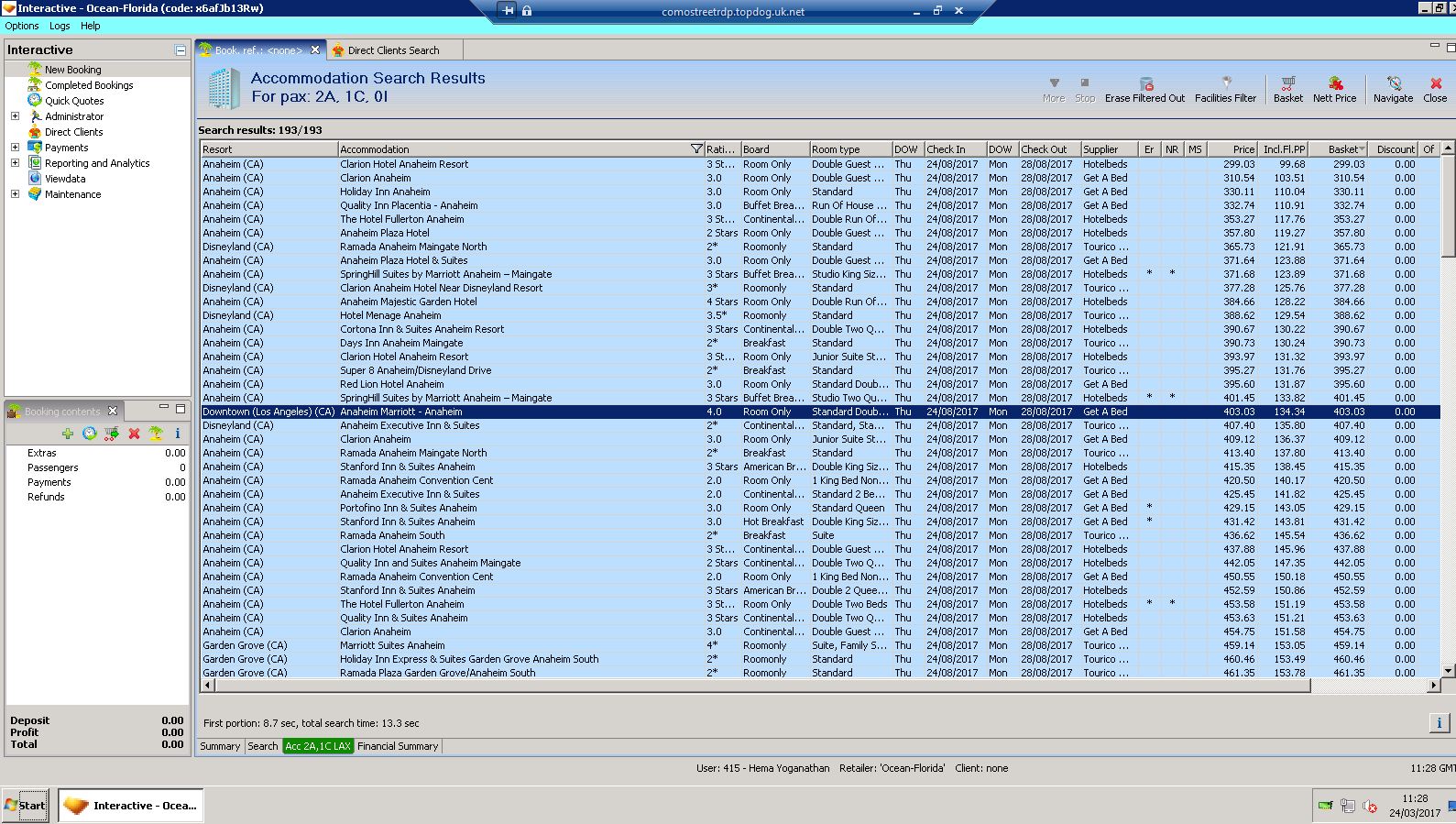
Task: Expand the Administrator tree node
Action: pyautogui.click(x=15, y=116)
